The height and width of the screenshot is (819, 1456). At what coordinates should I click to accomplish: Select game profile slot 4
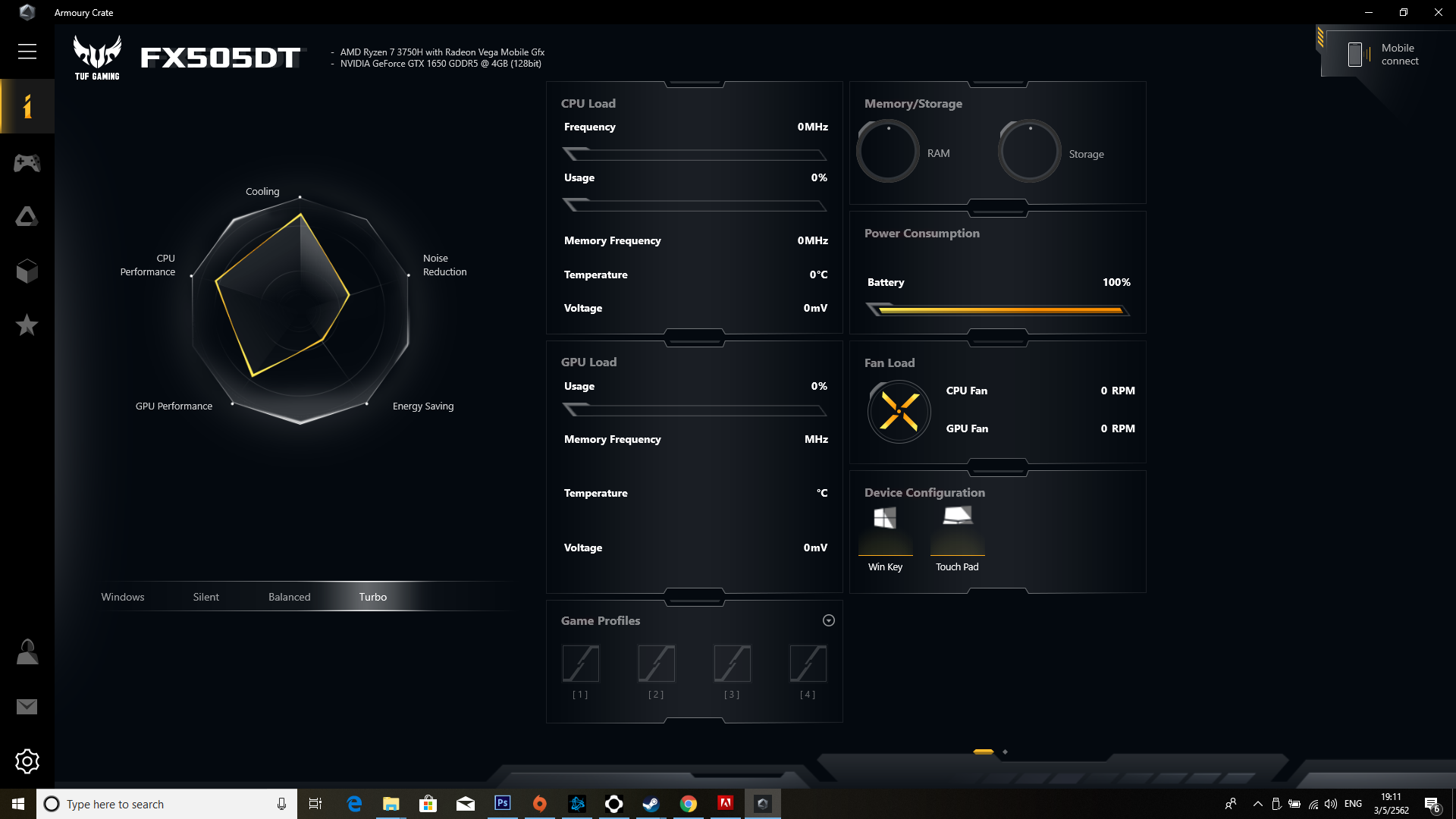click(808, 664)
